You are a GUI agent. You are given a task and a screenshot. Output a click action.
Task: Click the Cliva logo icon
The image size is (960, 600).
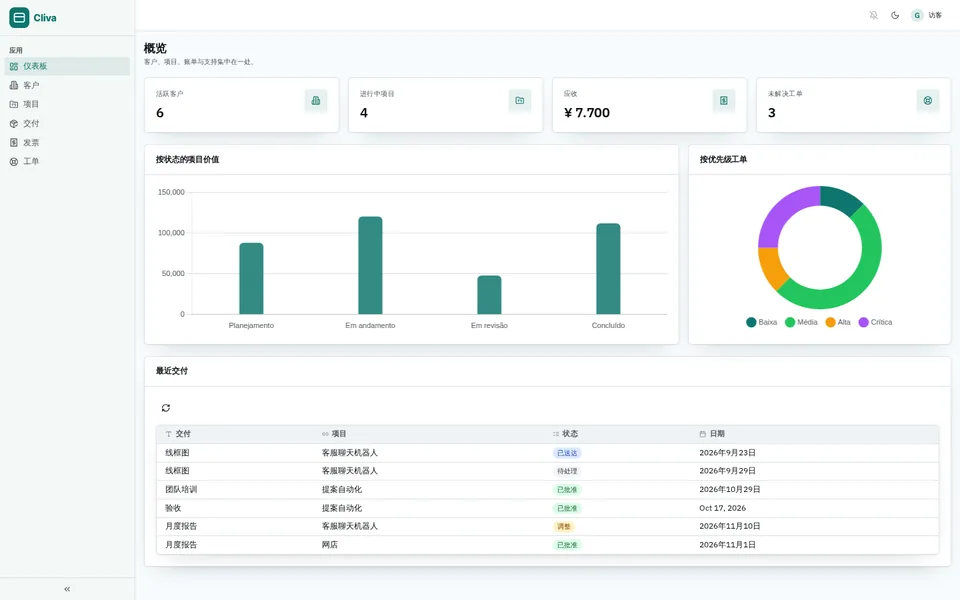pos(19,18)
